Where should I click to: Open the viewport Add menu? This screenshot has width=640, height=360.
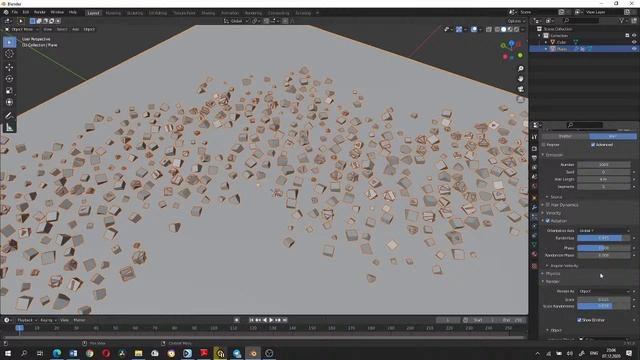point(76,29)
